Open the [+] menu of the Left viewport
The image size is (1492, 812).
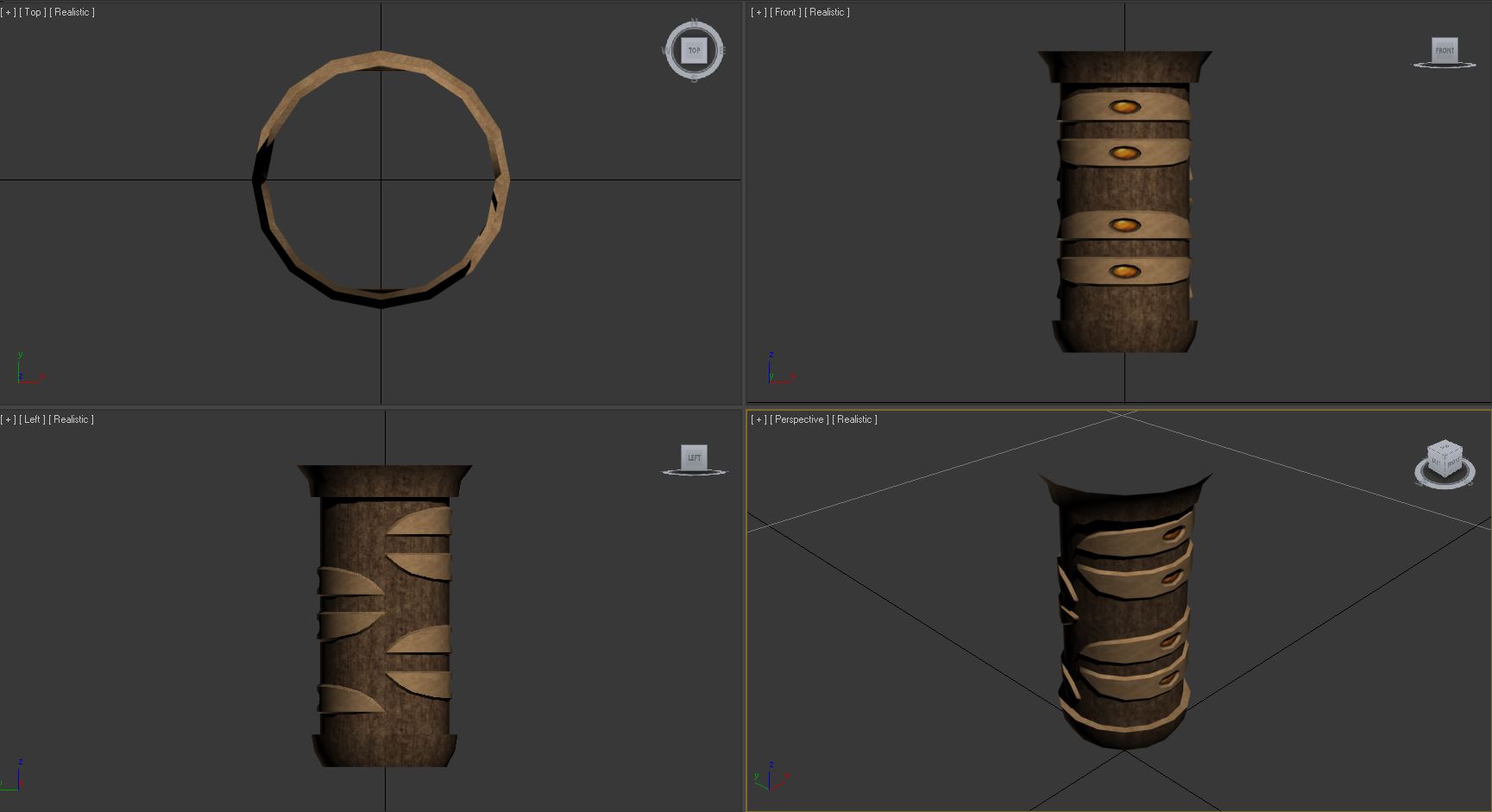pos(9,419)
